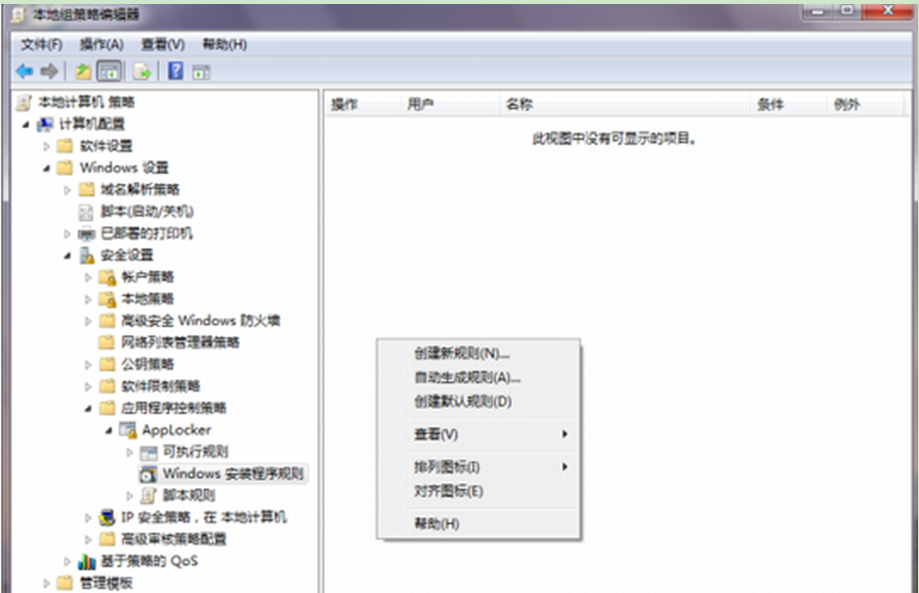Viewport: 919px width, 593px height.
Task: Toggle the show/hide console tree icon
Action: [110, 71]
